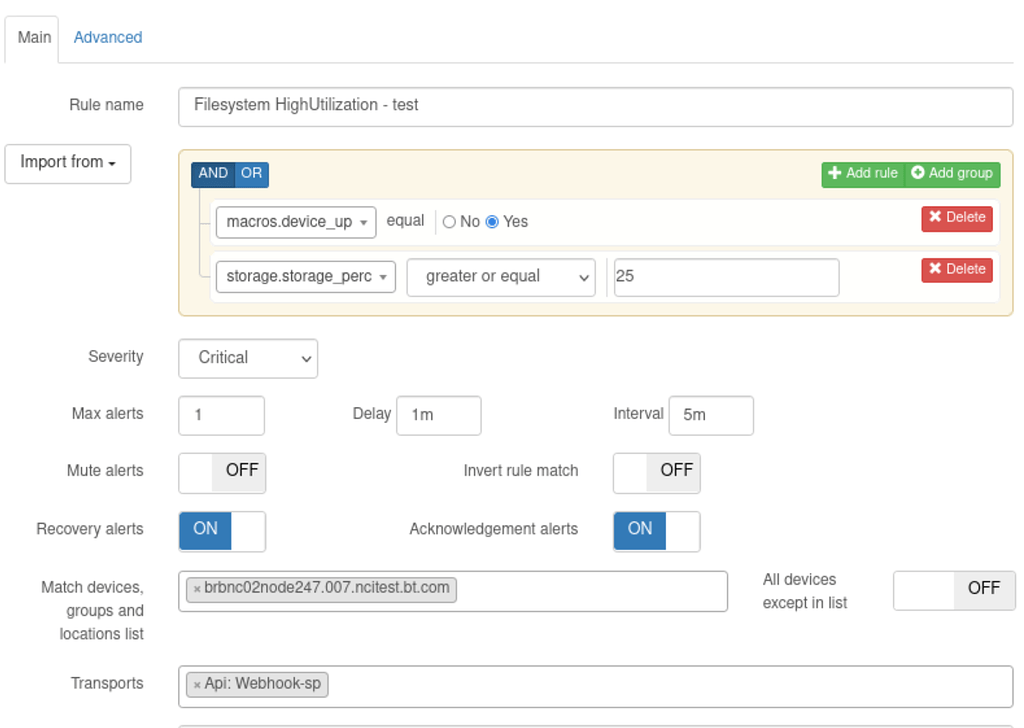Delete the storage.storage_perc condition row
This screenshot has width=1024, height=728.
pyautogui.click(x=956, y=269)
